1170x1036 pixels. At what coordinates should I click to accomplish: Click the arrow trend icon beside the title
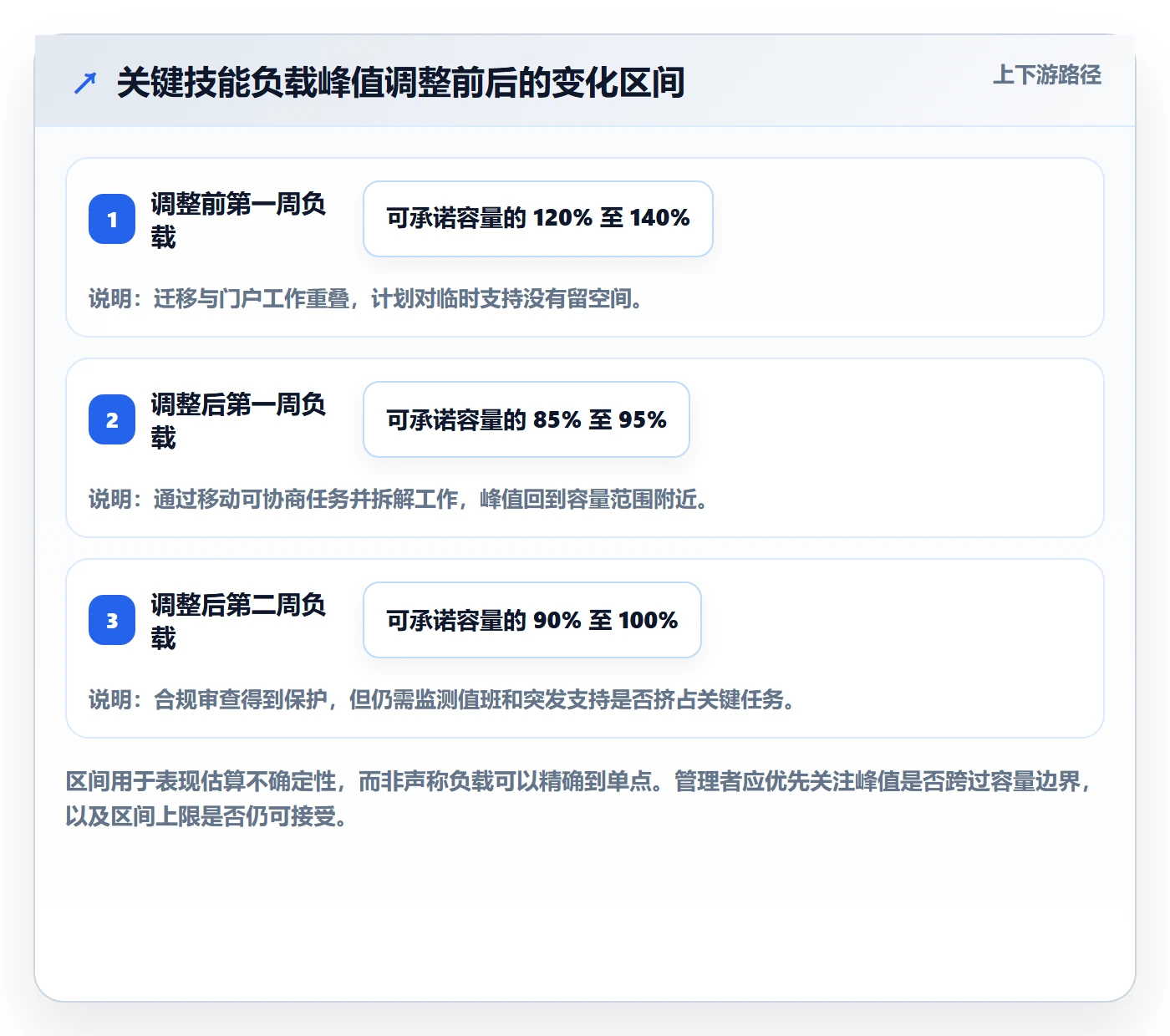(x=85, y=83)
